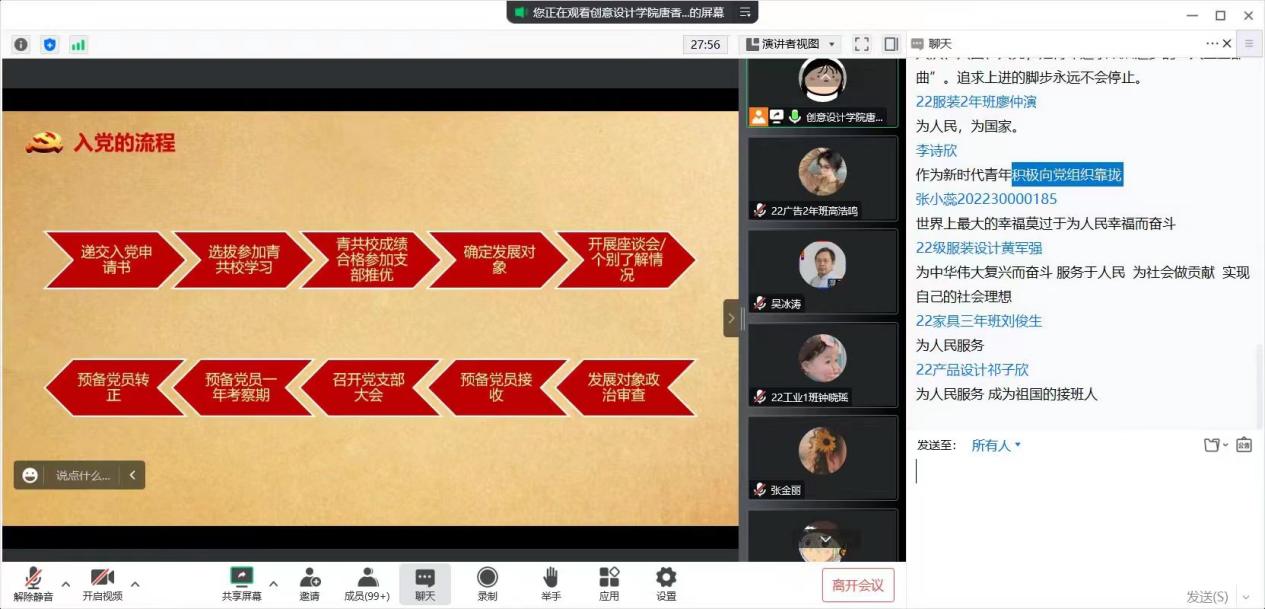Expand the arrow beside 共享屏幕
The height and width of the screenshot is (609, 1265).
[273, 584]
